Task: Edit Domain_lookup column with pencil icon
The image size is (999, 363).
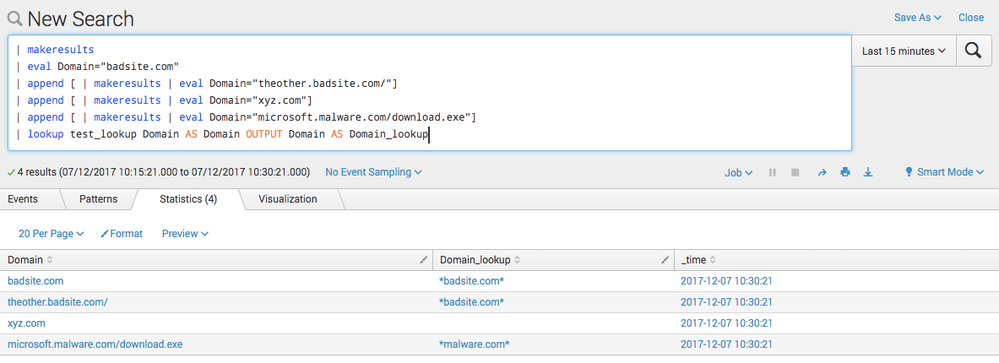Action: pos(665,260)
